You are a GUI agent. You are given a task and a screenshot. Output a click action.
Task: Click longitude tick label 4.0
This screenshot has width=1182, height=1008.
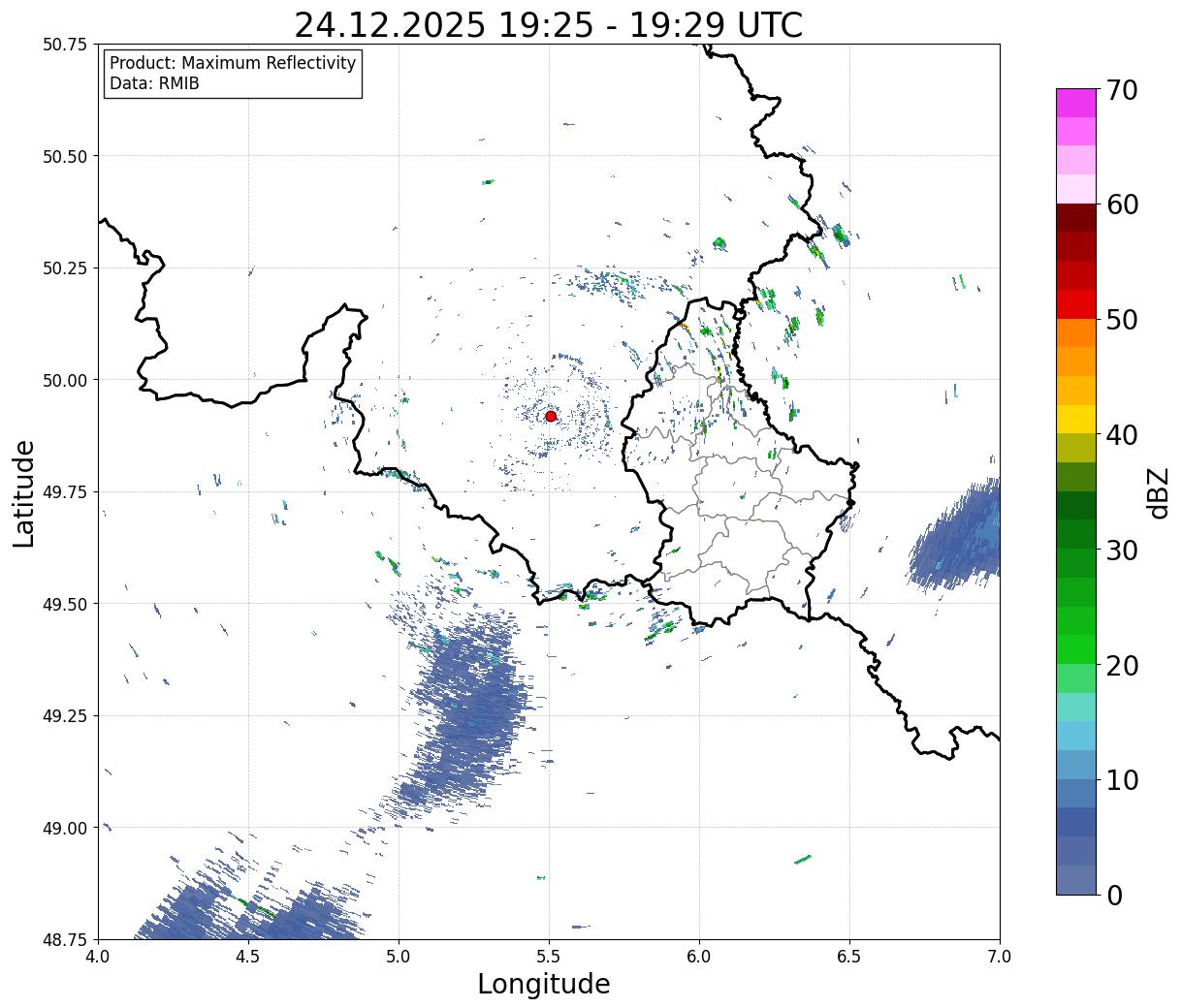tap(98, 957)
